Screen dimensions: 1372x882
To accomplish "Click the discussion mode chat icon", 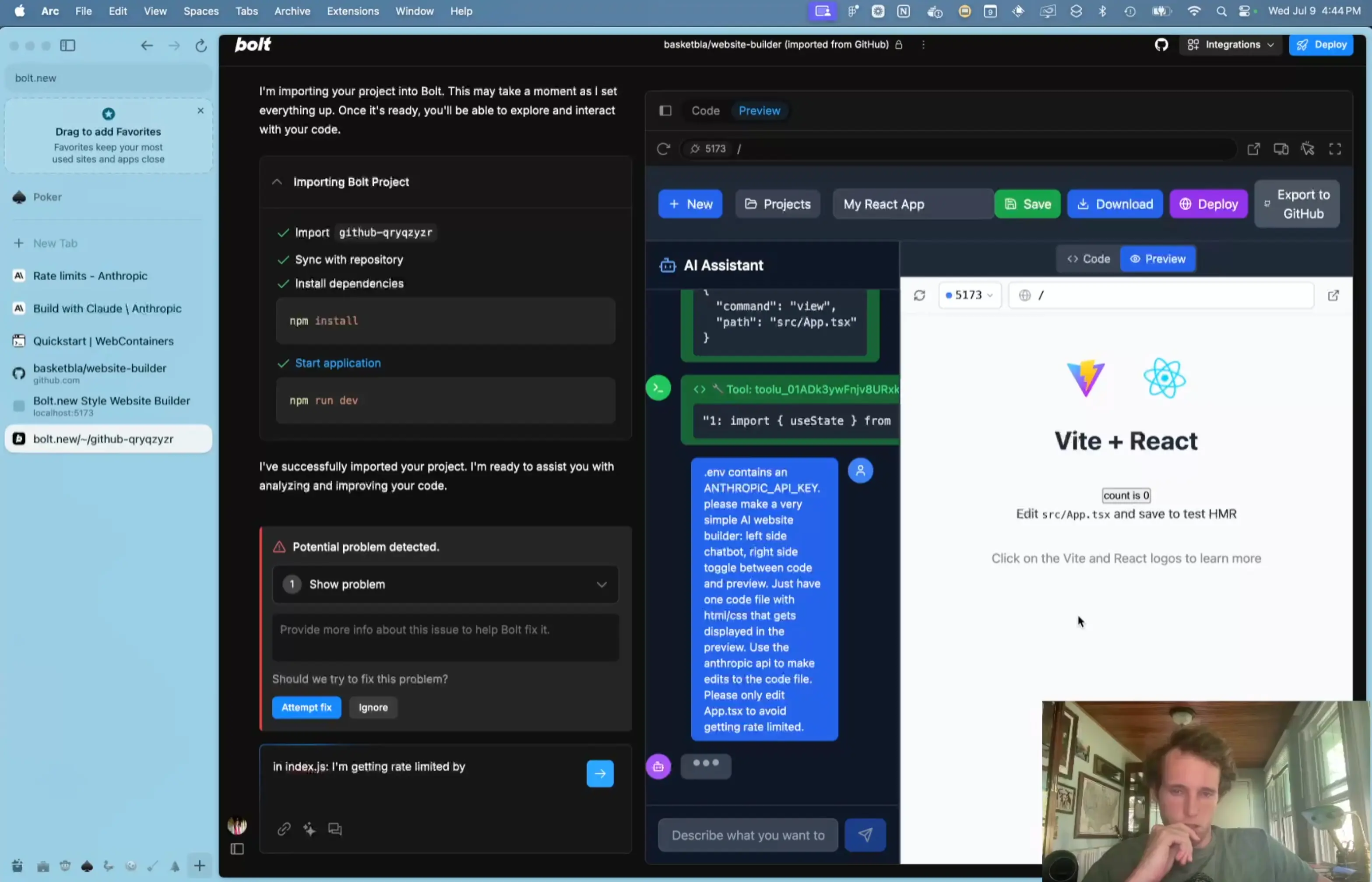I will (335, 829).
